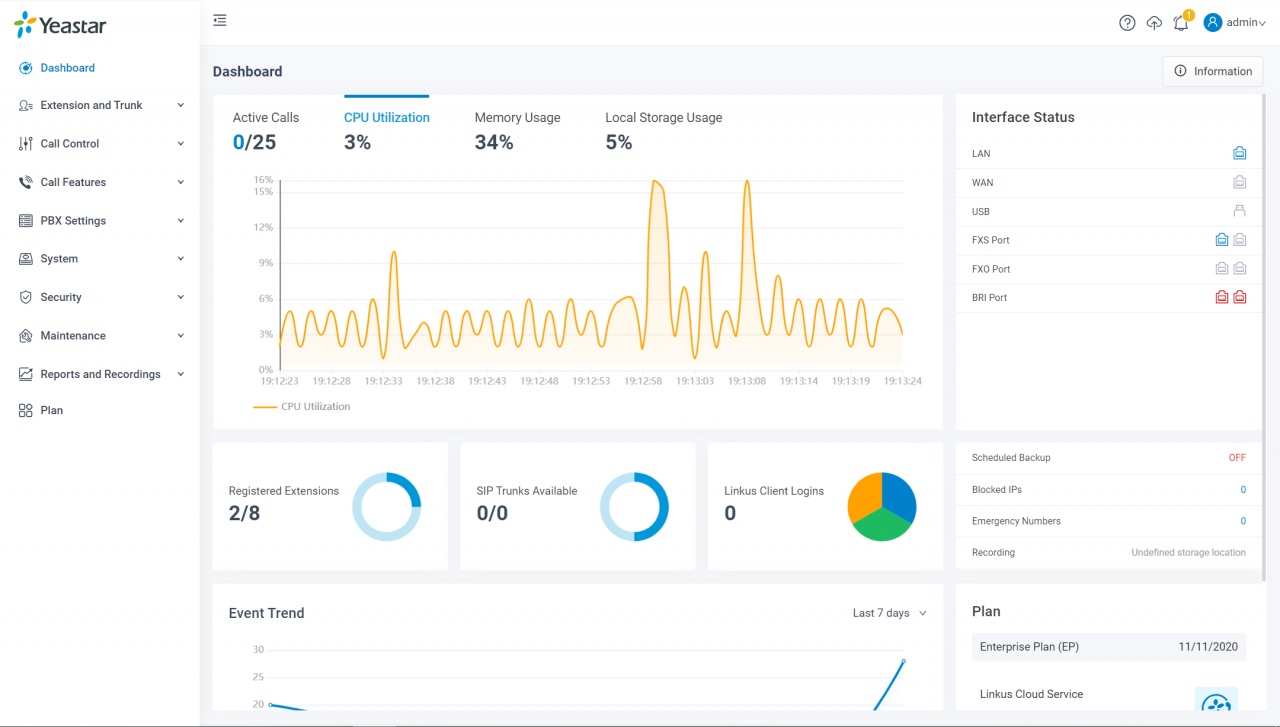
Task: Open the Blocked IPs count link
Action: tap(1243, 490)
